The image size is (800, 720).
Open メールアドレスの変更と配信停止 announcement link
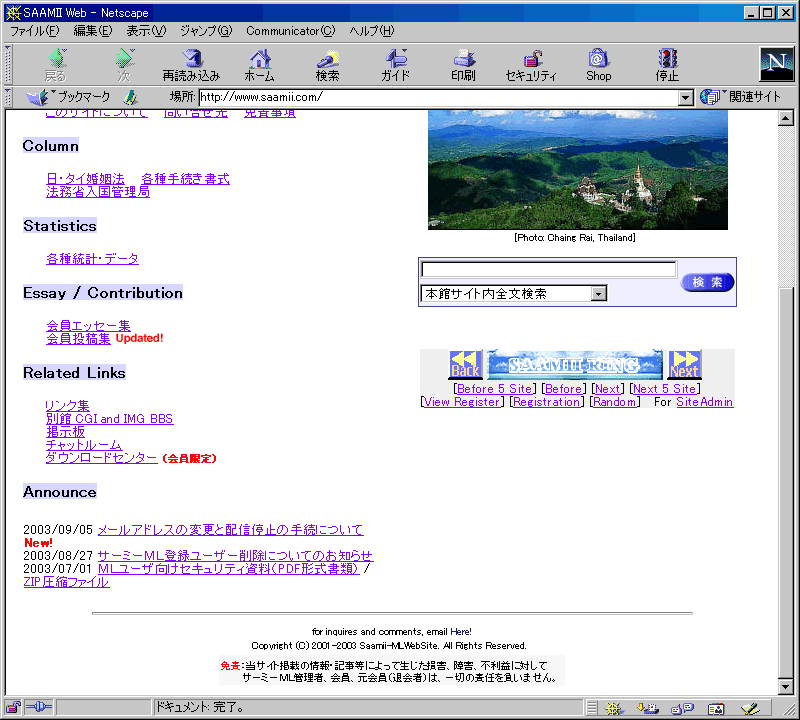[x=231, y=530]
